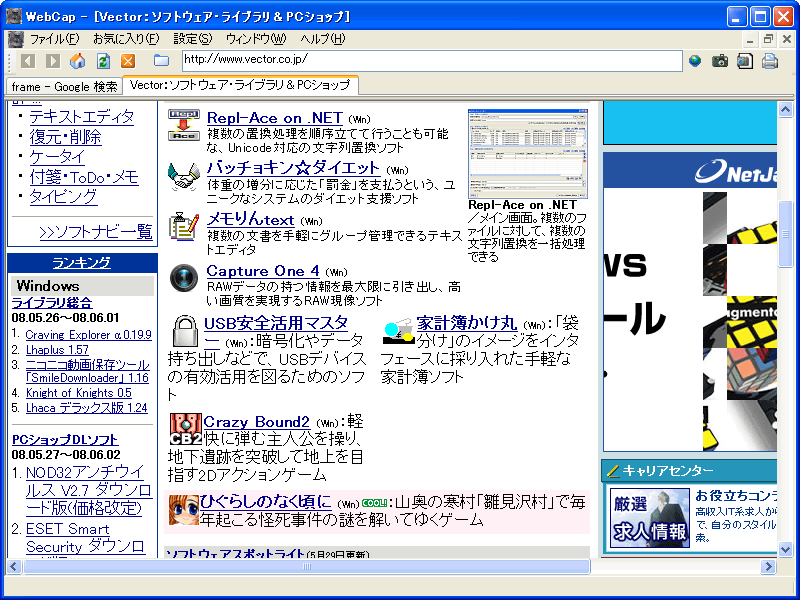Open the タイピング link
800x600 pixels.
pyautogui.click(x=63, y=196)
